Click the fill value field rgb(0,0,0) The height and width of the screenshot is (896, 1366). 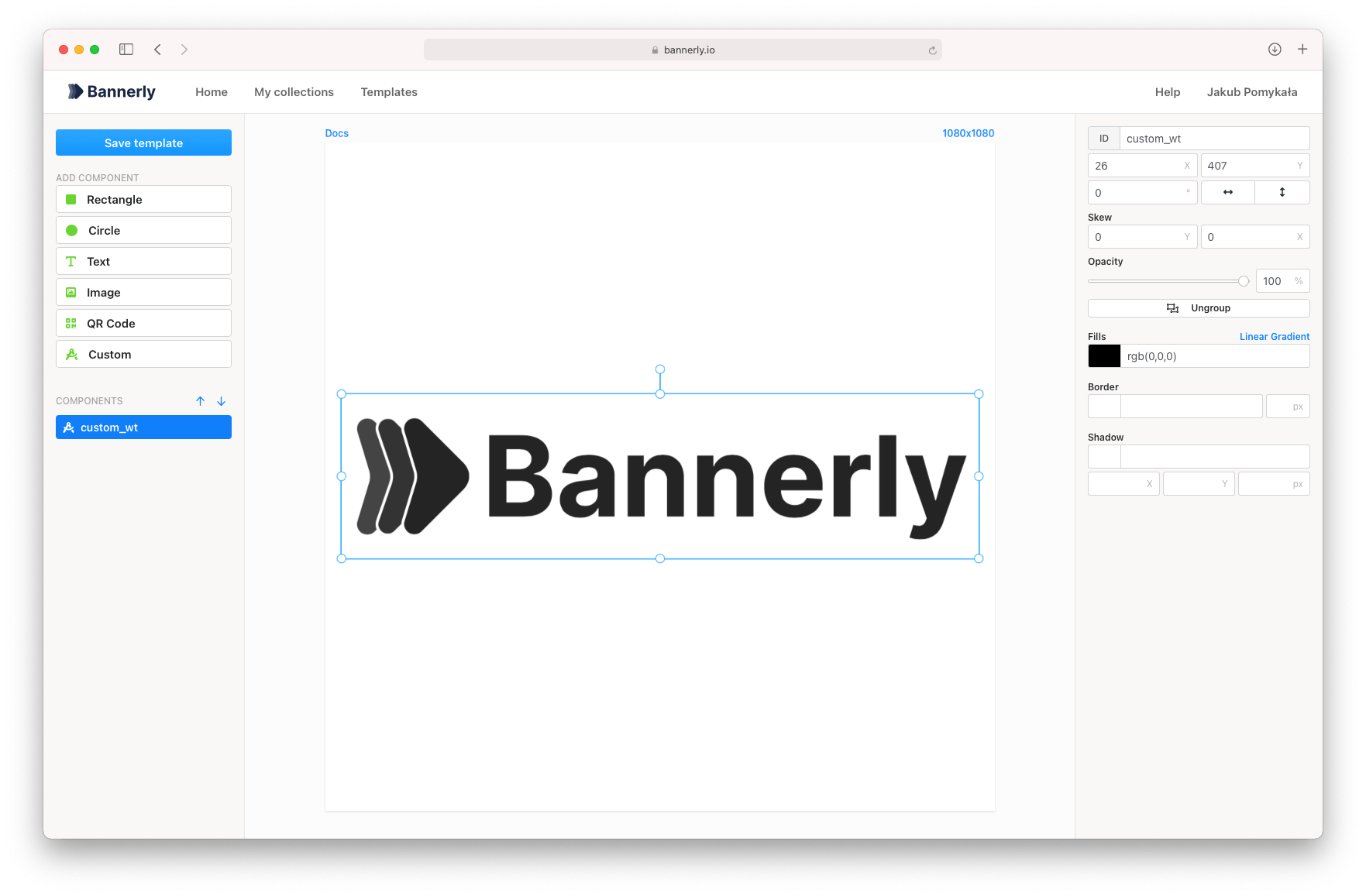pyautogui.click(x=1215, y=356)
